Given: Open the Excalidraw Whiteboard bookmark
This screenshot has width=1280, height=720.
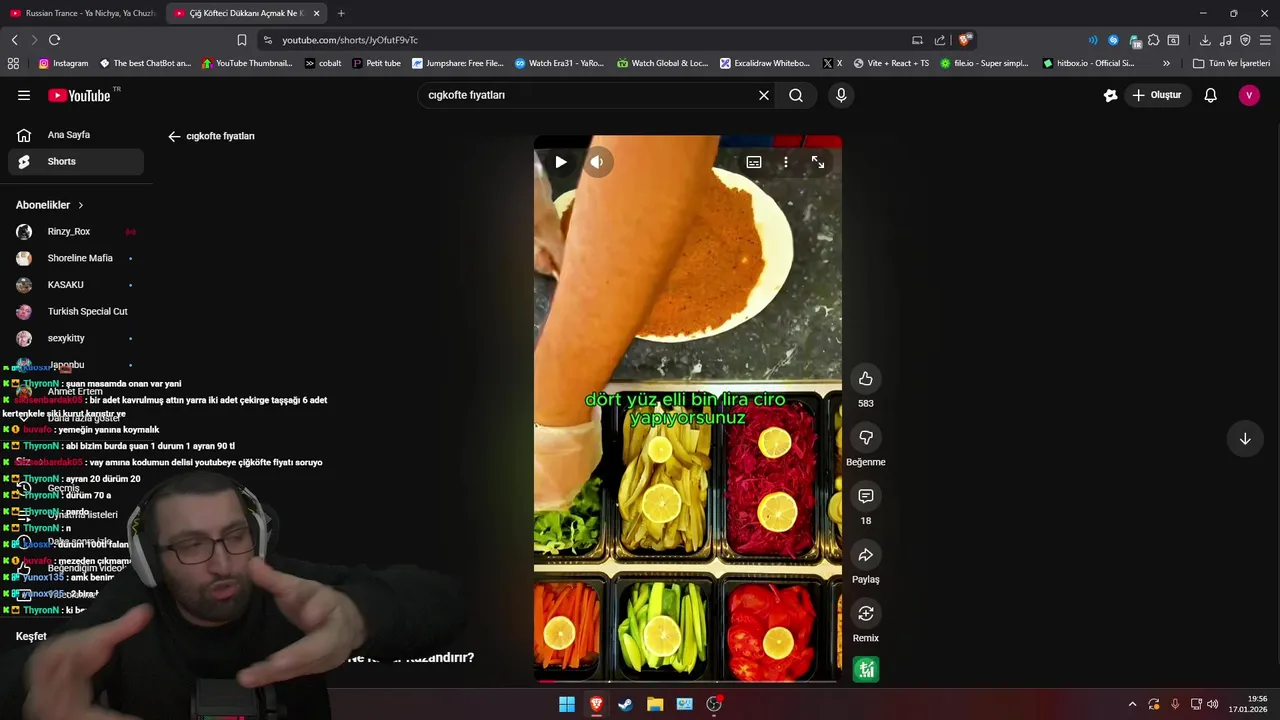Looking at the screenshot, I should coord(765,63).
